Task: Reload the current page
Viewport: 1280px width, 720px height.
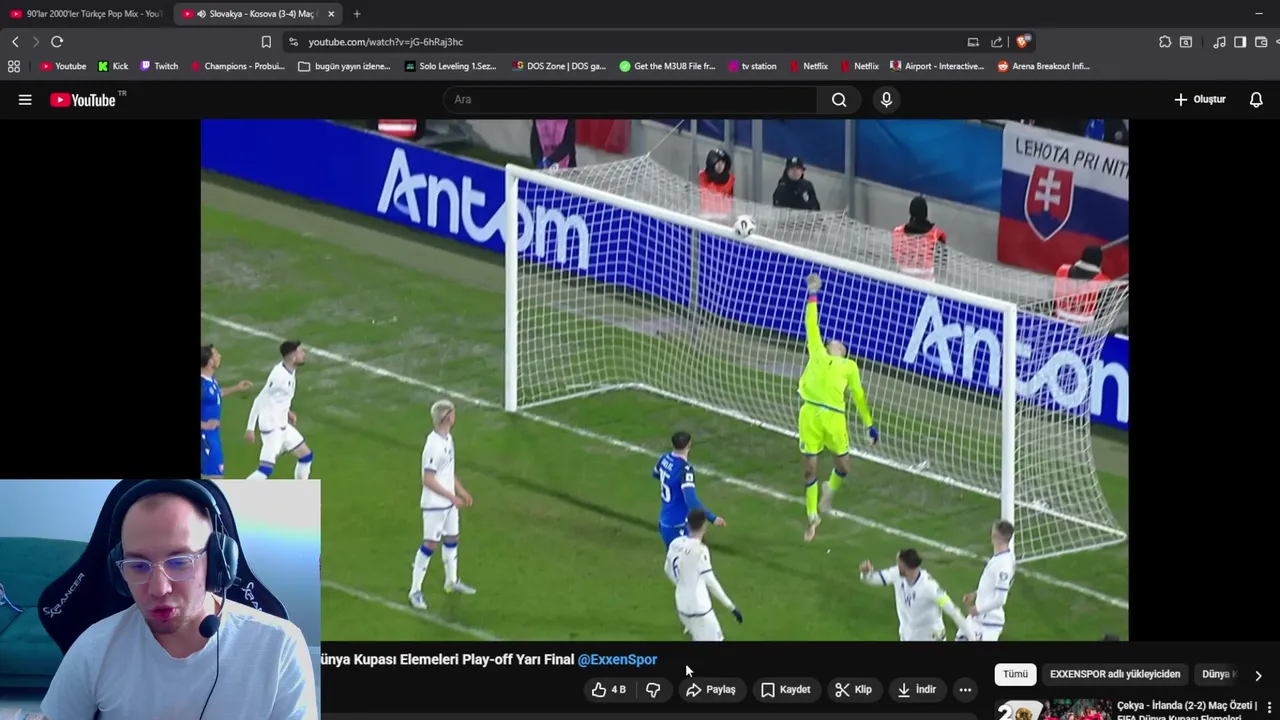Action: coord(57,42)
